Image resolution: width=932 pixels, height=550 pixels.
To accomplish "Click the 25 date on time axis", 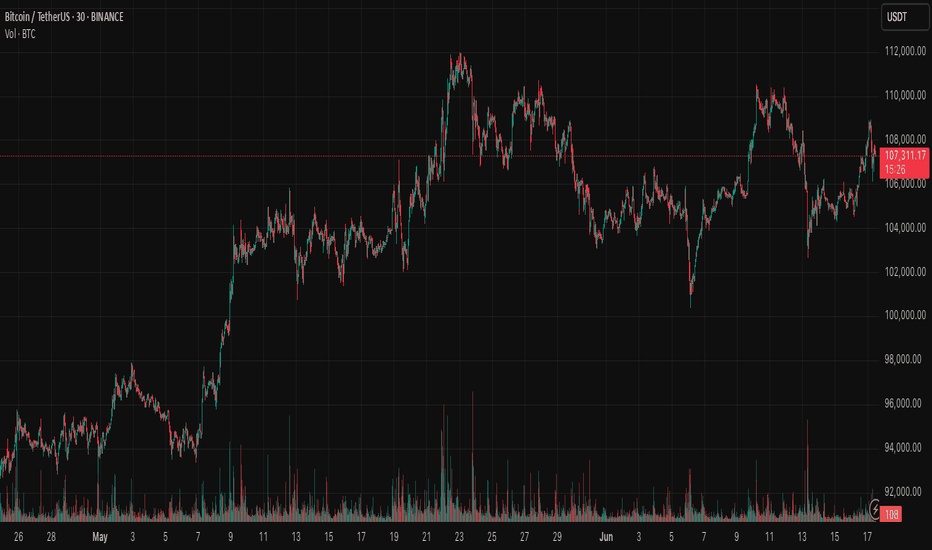I will (492, 537).
